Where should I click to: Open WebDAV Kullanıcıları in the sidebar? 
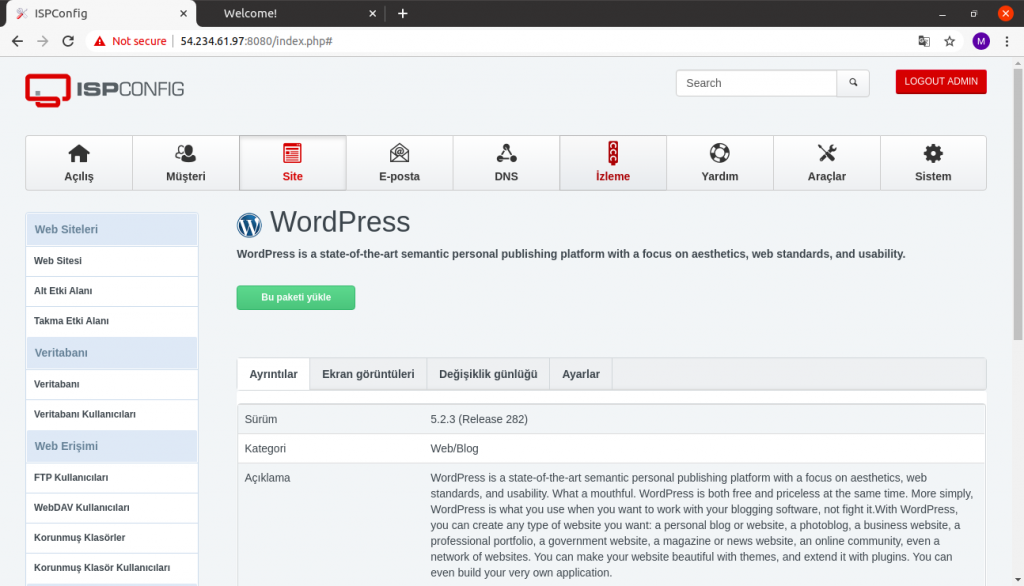click(112, 508)
